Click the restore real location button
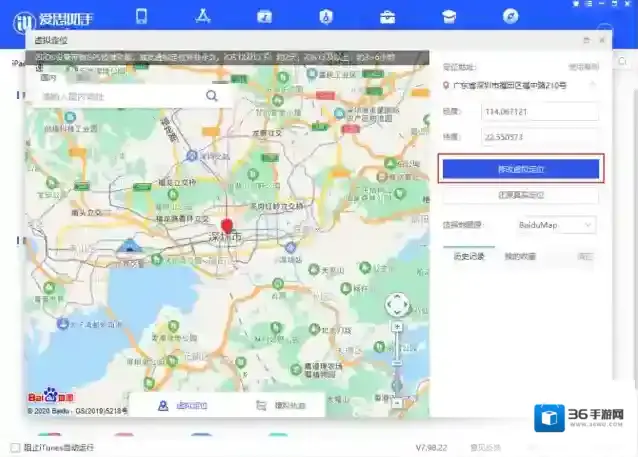638x457 pixels. (x=521, y=195)
